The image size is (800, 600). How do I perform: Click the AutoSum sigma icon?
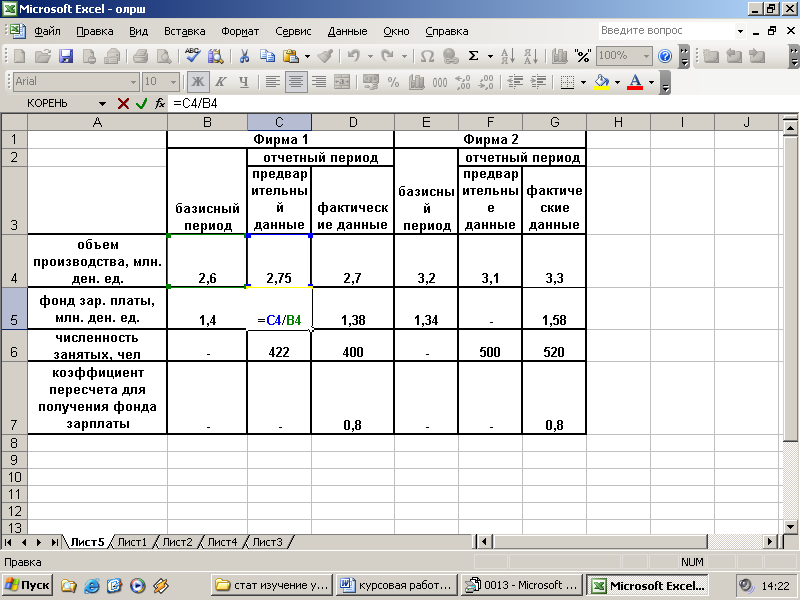pyautogui.click(x=473, y=56)
